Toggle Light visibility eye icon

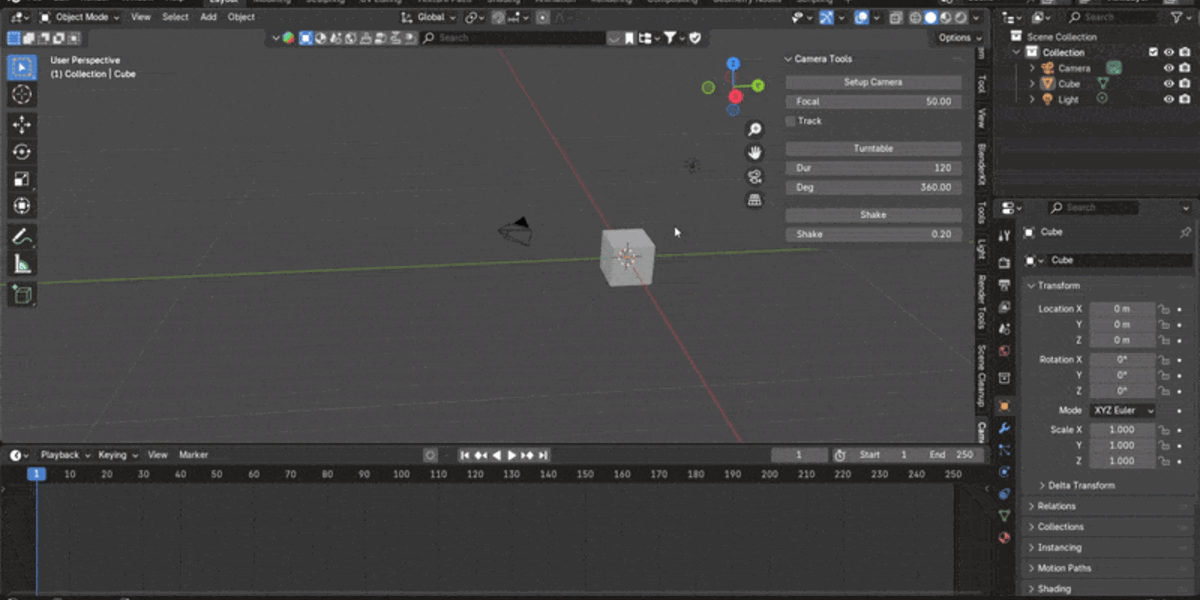[1168, 99]
